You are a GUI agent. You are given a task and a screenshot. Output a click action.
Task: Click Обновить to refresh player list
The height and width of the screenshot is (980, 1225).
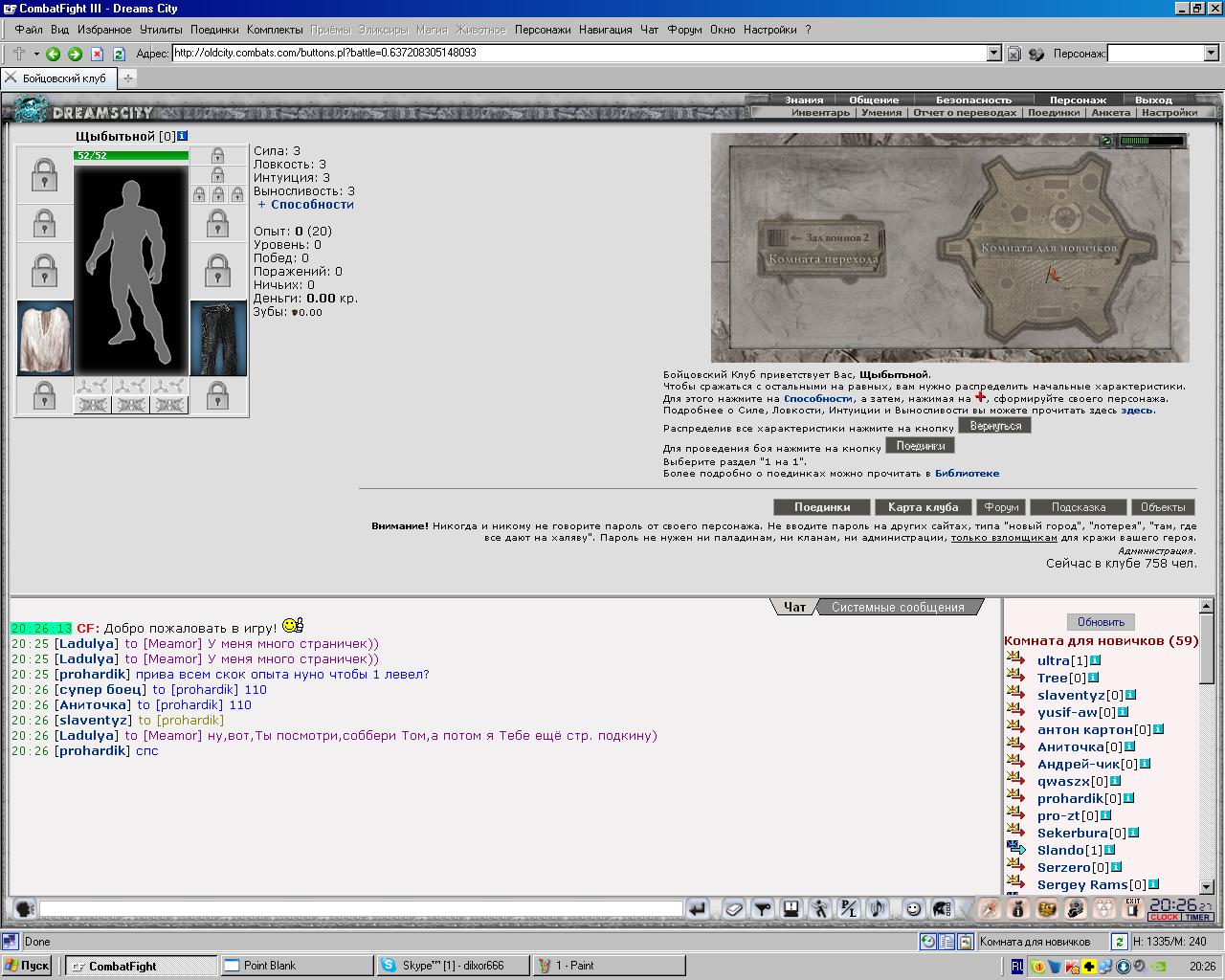tap(1101, 622)
